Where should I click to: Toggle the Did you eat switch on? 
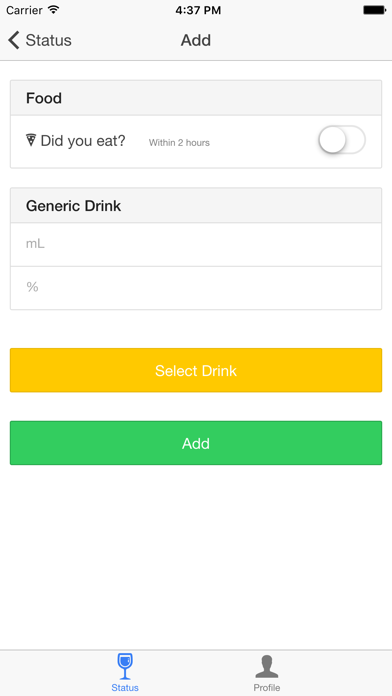pyautogui.click(x=342, y=142)
